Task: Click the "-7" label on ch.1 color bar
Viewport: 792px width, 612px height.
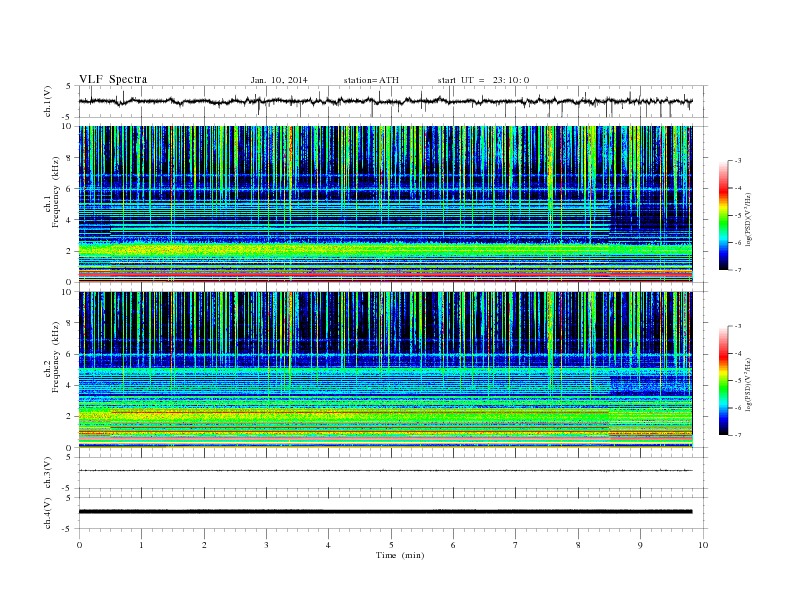Action: point(737,270)
